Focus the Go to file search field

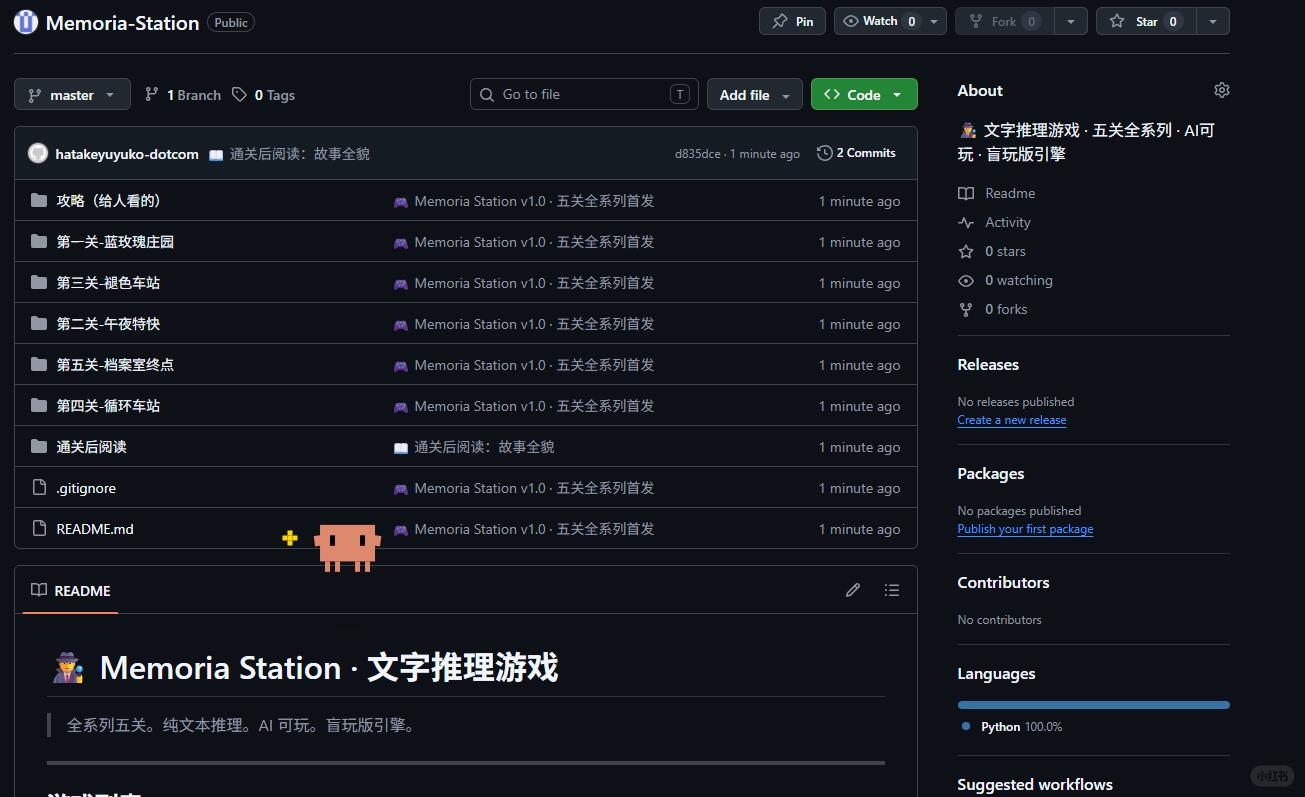pos(584,94)
